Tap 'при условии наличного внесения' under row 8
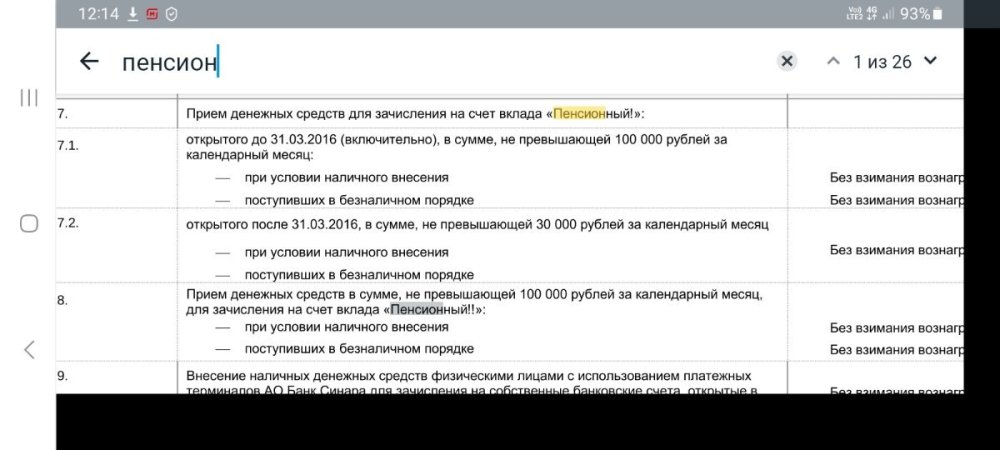The height and width of the screenshot is (450, 1000). click(346, 327)
